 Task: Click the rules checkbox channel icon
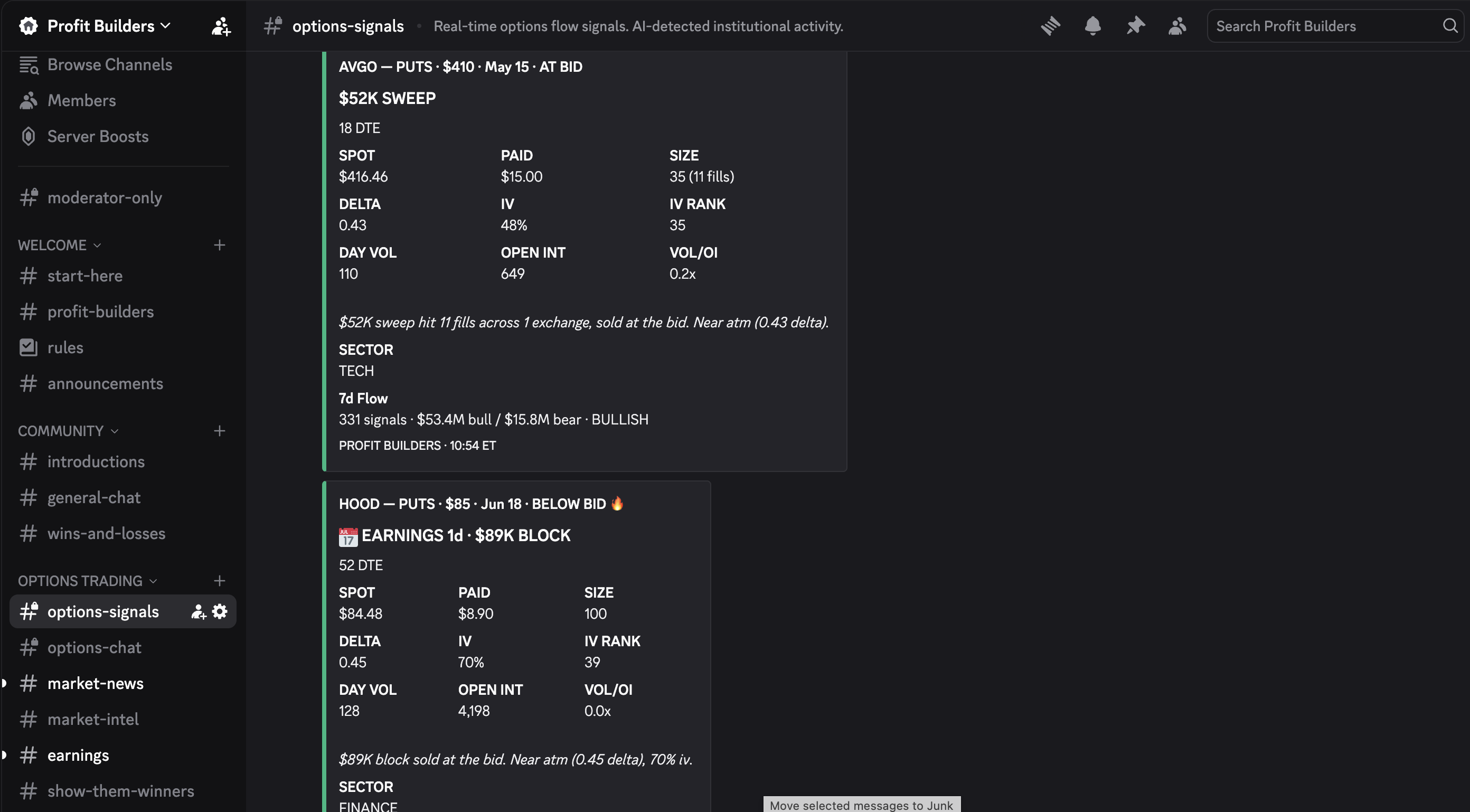[x=29, y=347]
